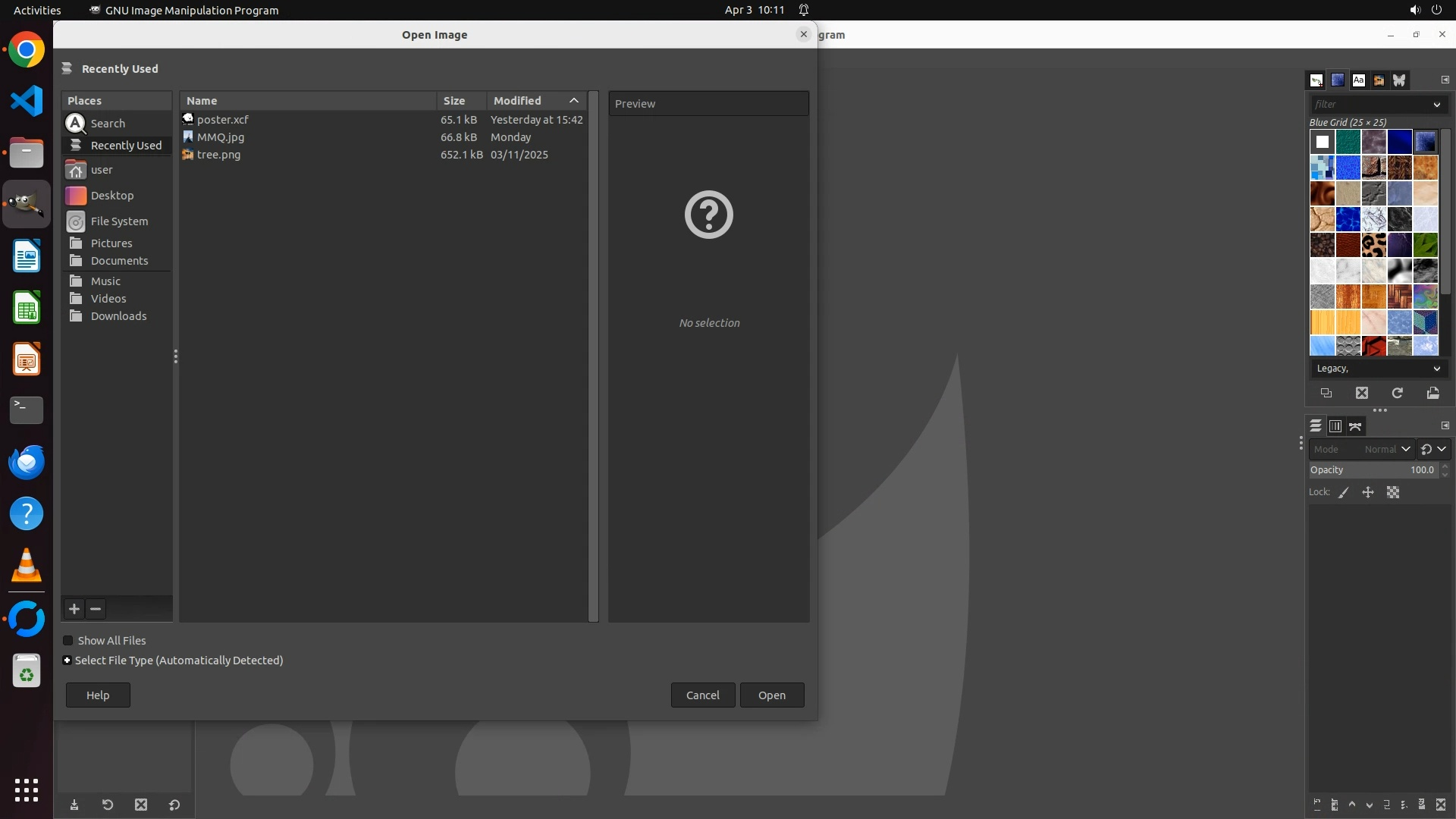Screen dimensions: 1456x819
Task: Click the Open button
Action: [x=771, y=695]
